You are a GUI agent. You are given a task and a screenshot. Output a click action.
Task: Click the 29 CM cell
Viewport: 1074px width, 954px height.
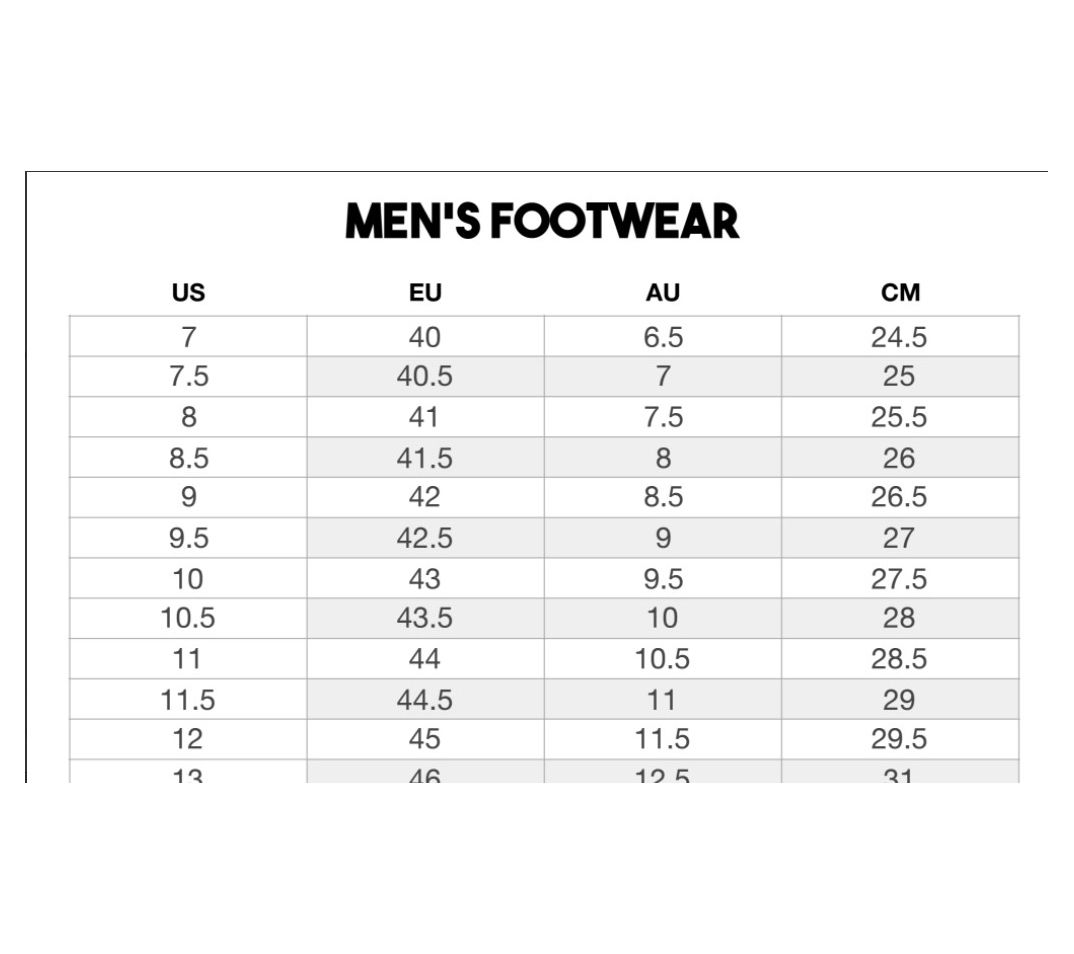click(x=899, y=700)
